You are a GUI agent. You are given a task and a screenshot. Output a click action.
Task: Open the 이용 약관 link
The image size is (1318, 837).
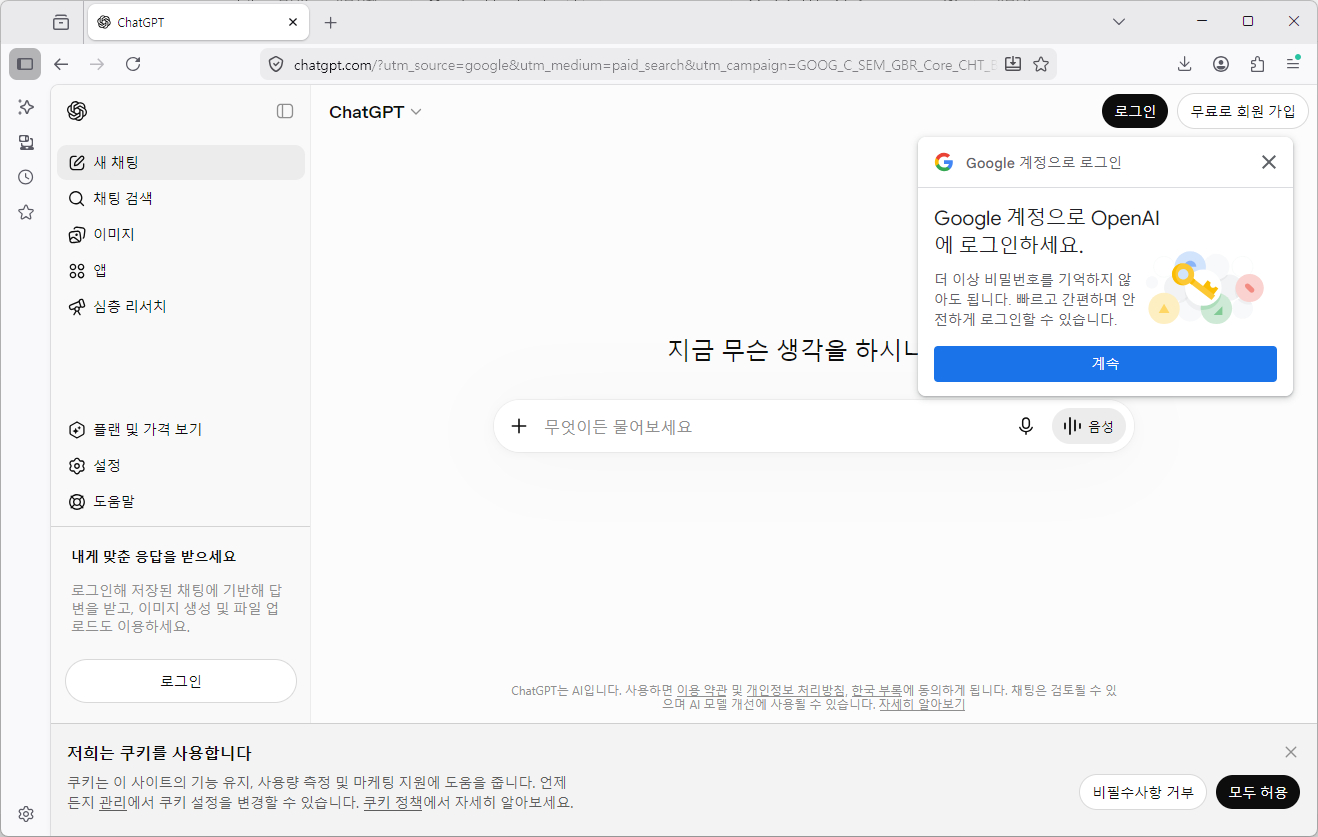[702, 690]
